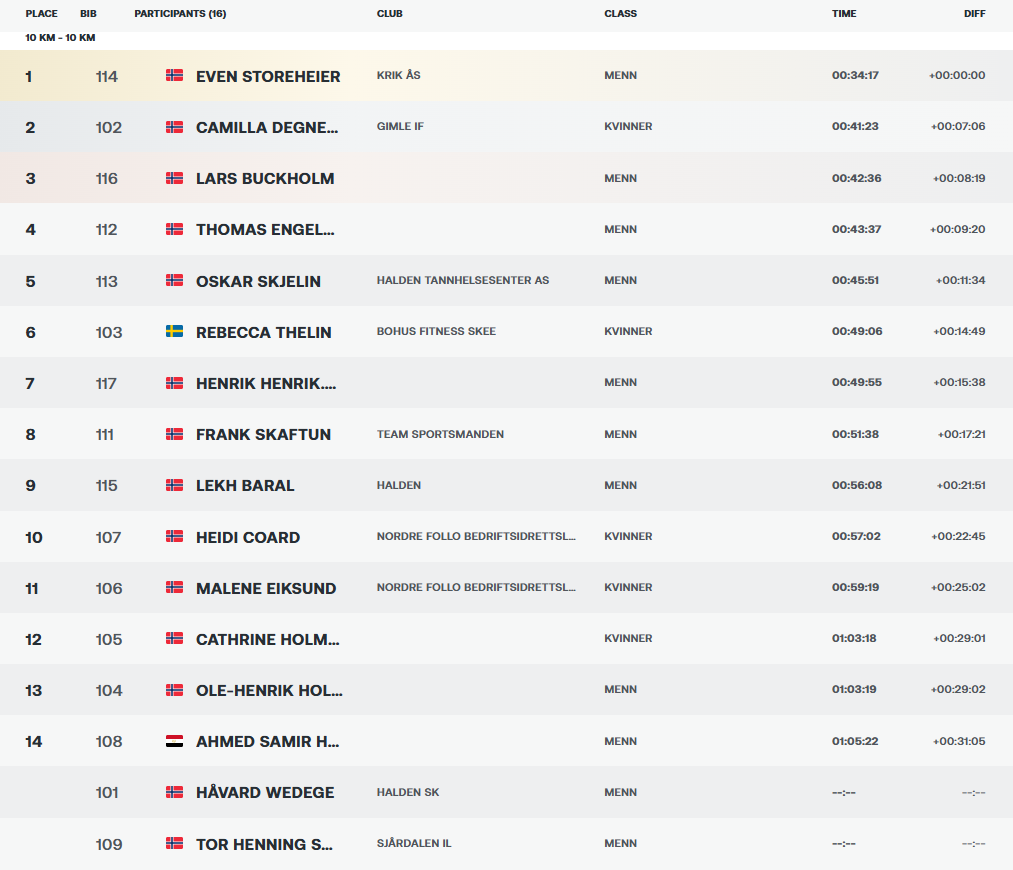Click the Halden Tannhelsesenter AS club name
Viewport: 1013px width, 870px height.
coord(462,281)
